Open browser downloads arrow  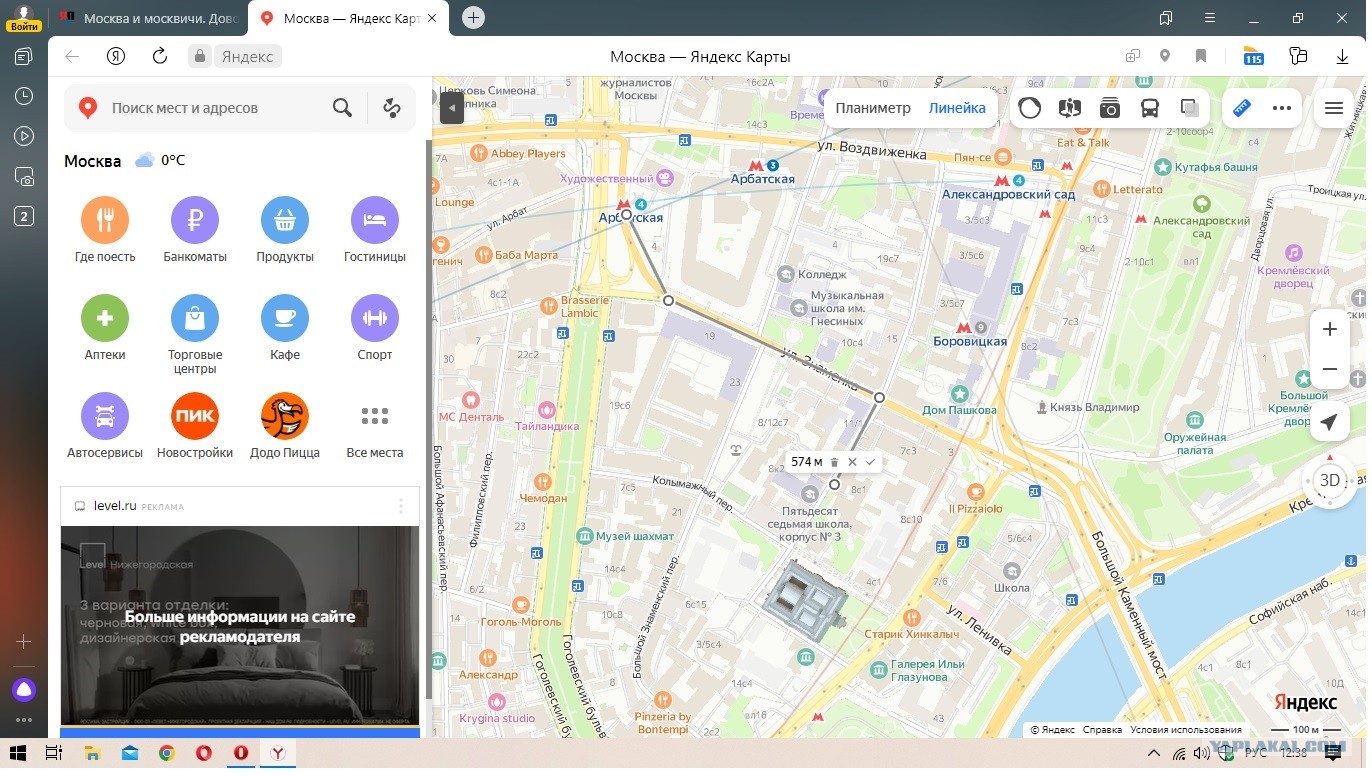point(1342,57)
